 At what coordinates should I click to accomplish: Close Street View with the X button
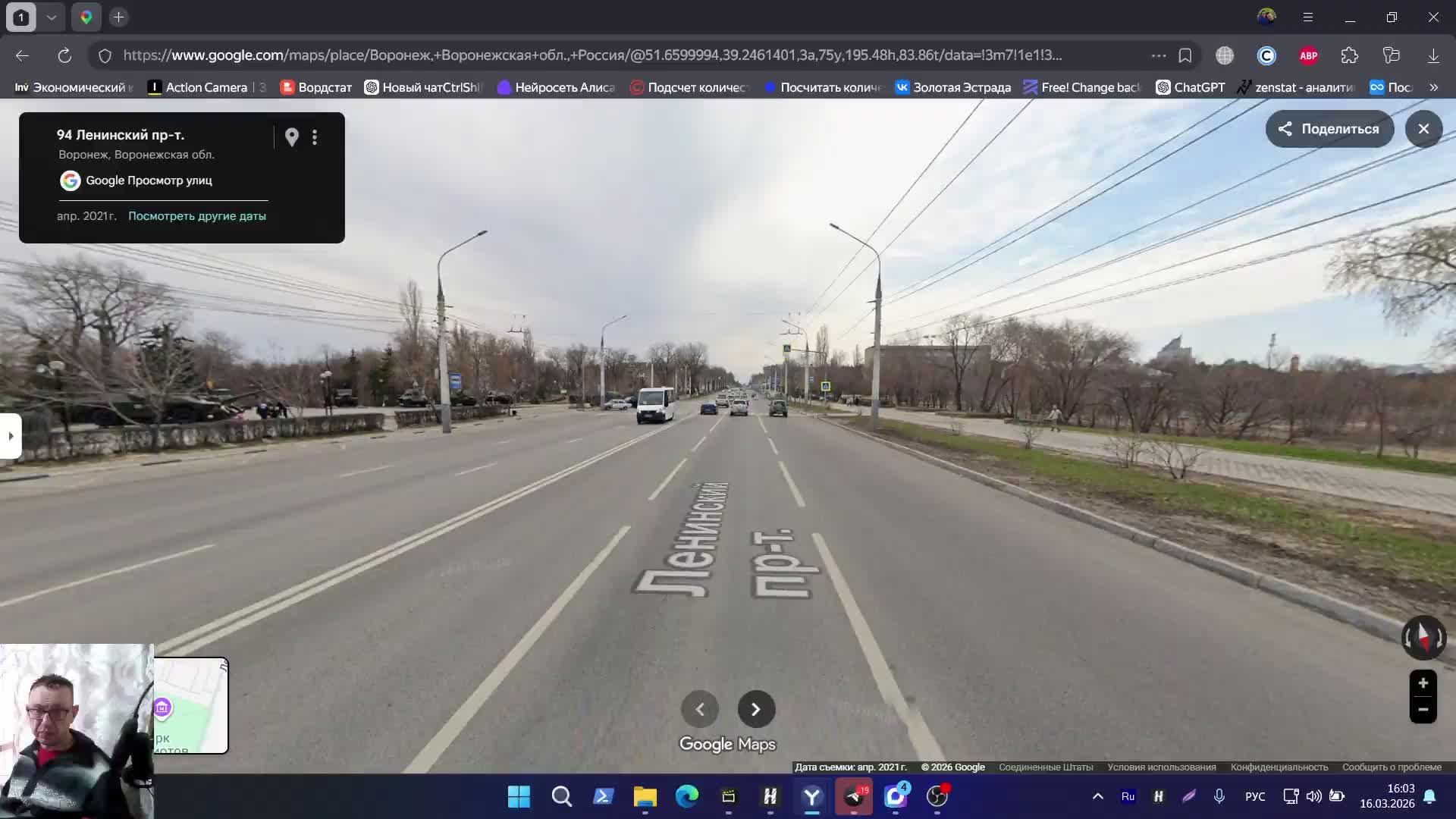pos(1423,129)
